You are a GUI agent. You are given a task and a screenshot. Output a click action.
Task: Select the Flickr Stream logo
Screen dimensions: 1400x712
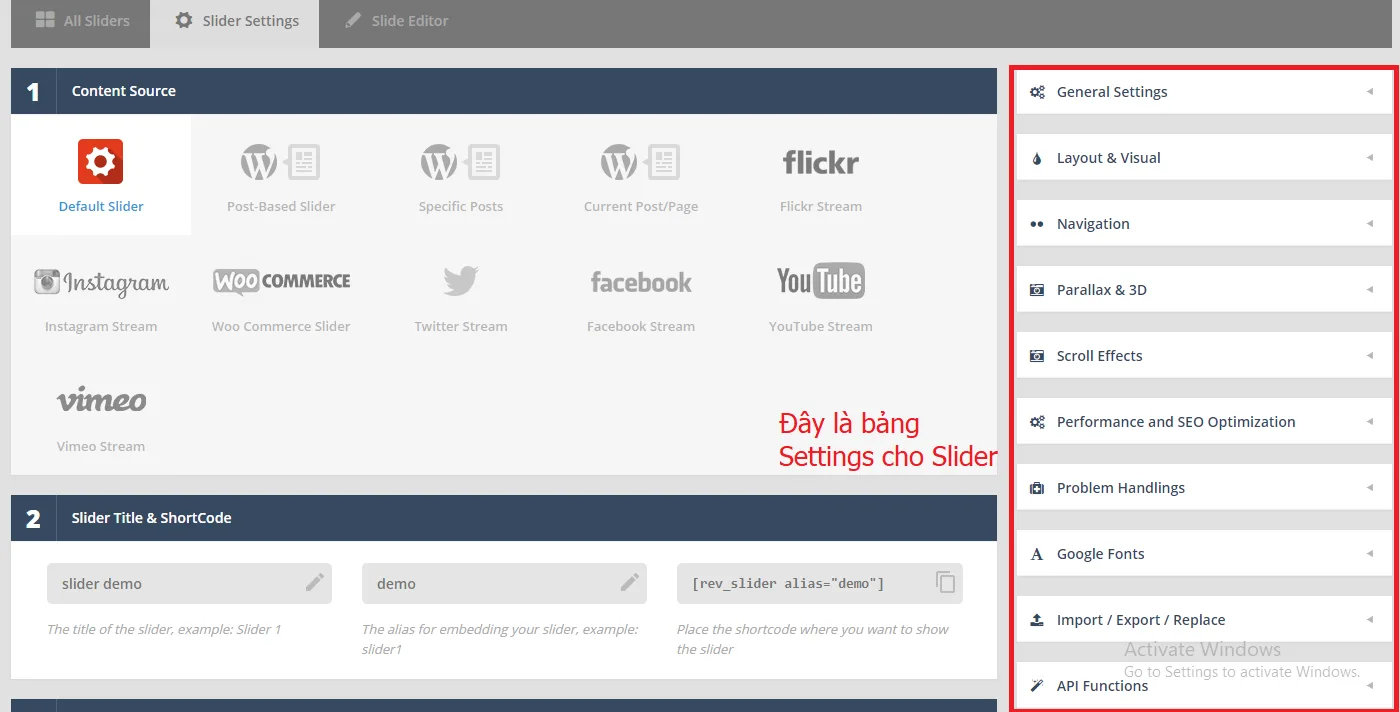[821, 162]
